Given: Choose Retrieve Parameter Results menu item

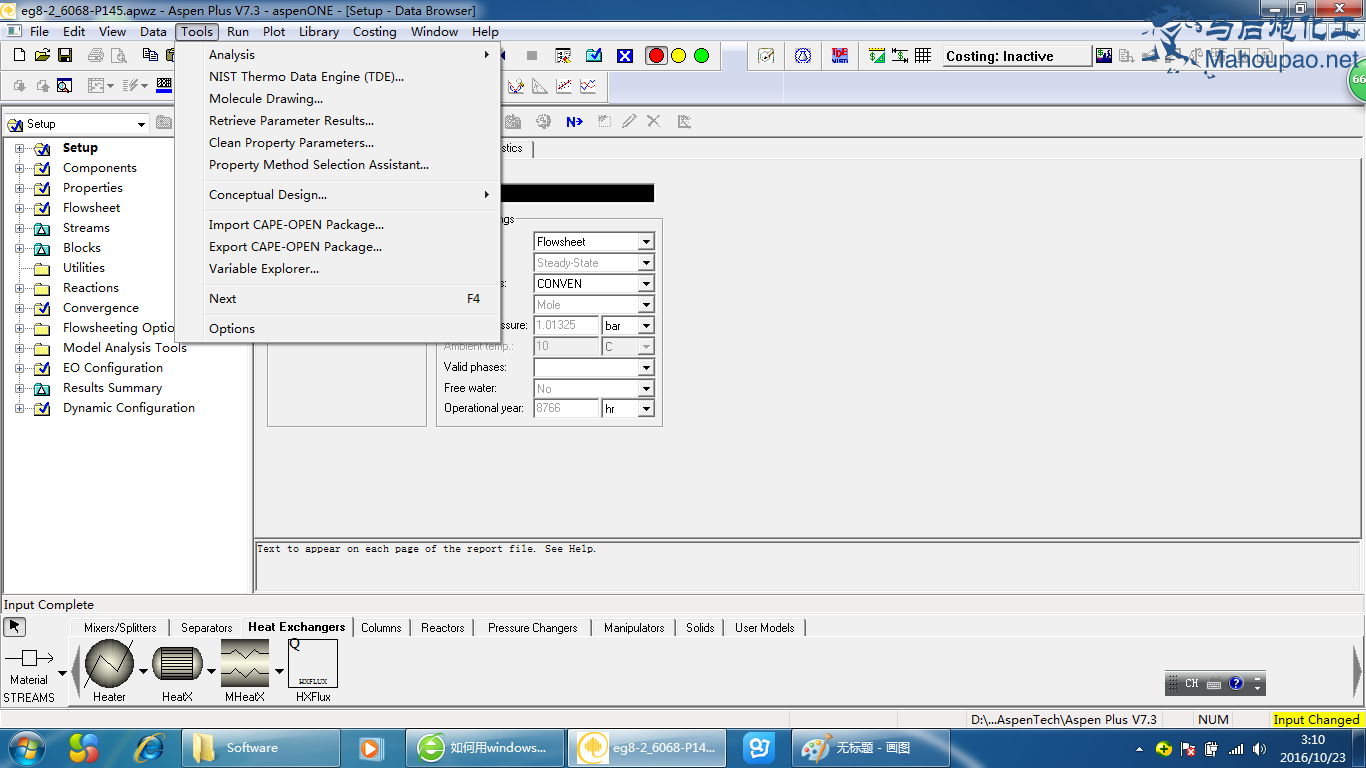Looking at the screenshot, I should point(338,121).
